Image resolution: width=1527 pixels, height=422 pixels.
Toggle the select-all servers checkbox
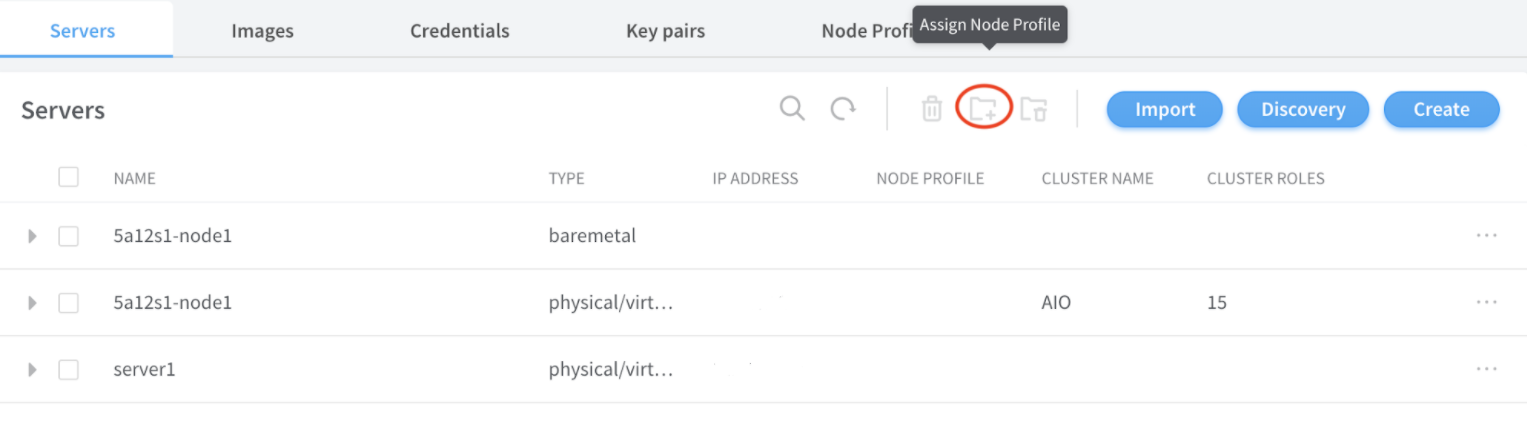68,178
